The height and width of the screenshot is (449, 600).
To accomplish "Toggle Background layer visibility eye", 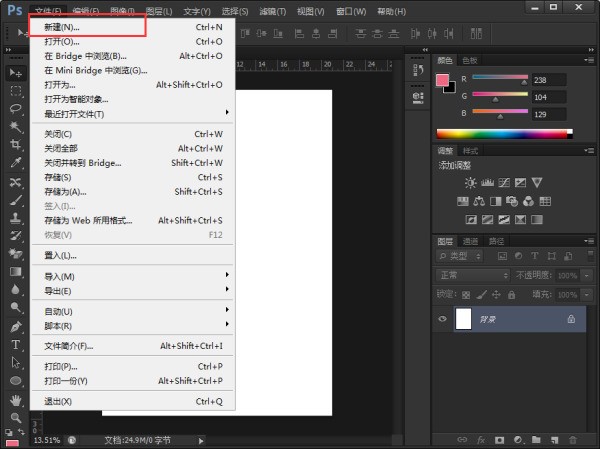I will pos(442,319).
